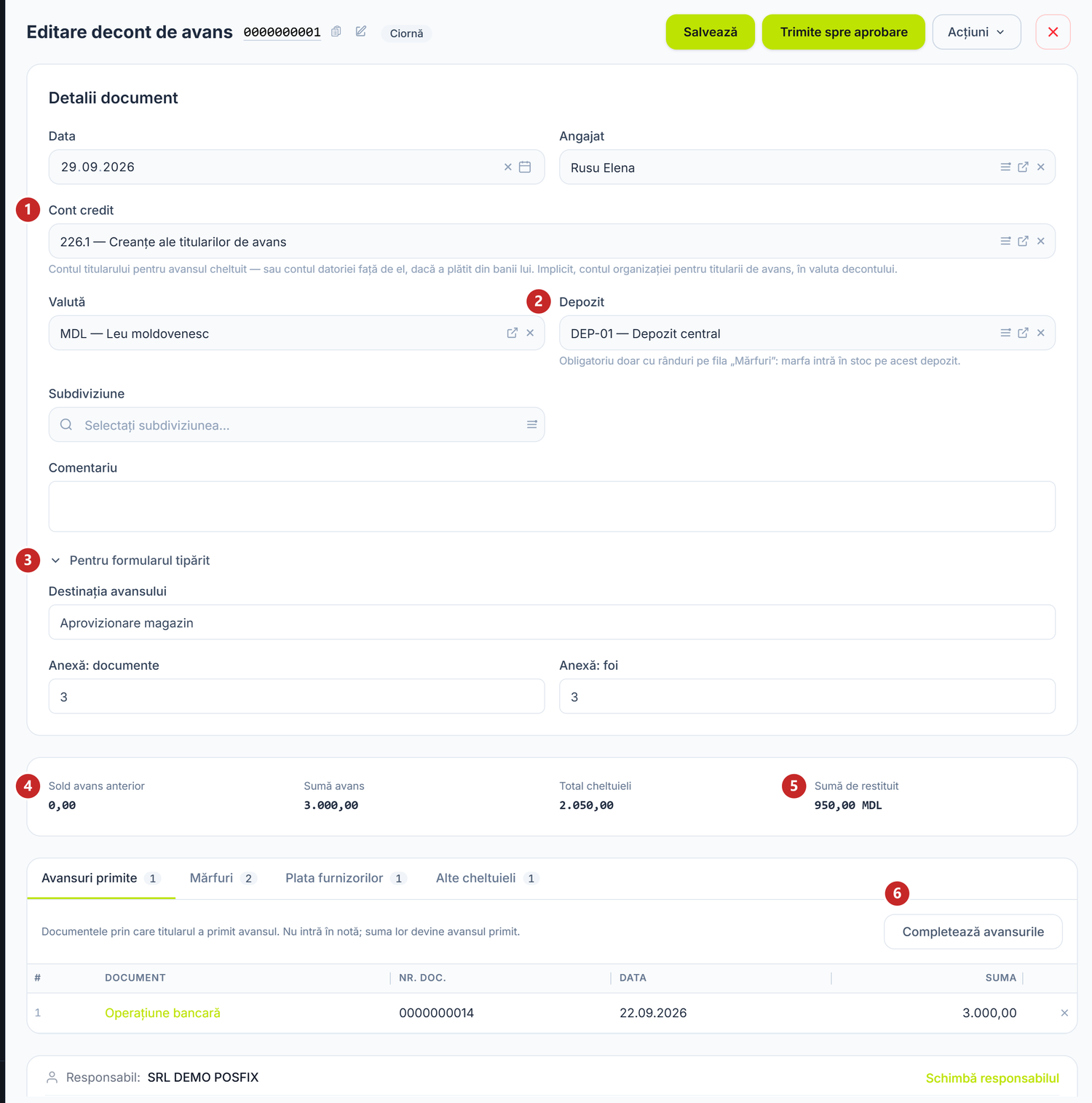This screenshot has width=1092, height=1103.
Task: Click into the Comentariu text area
Action: [552, 507]
